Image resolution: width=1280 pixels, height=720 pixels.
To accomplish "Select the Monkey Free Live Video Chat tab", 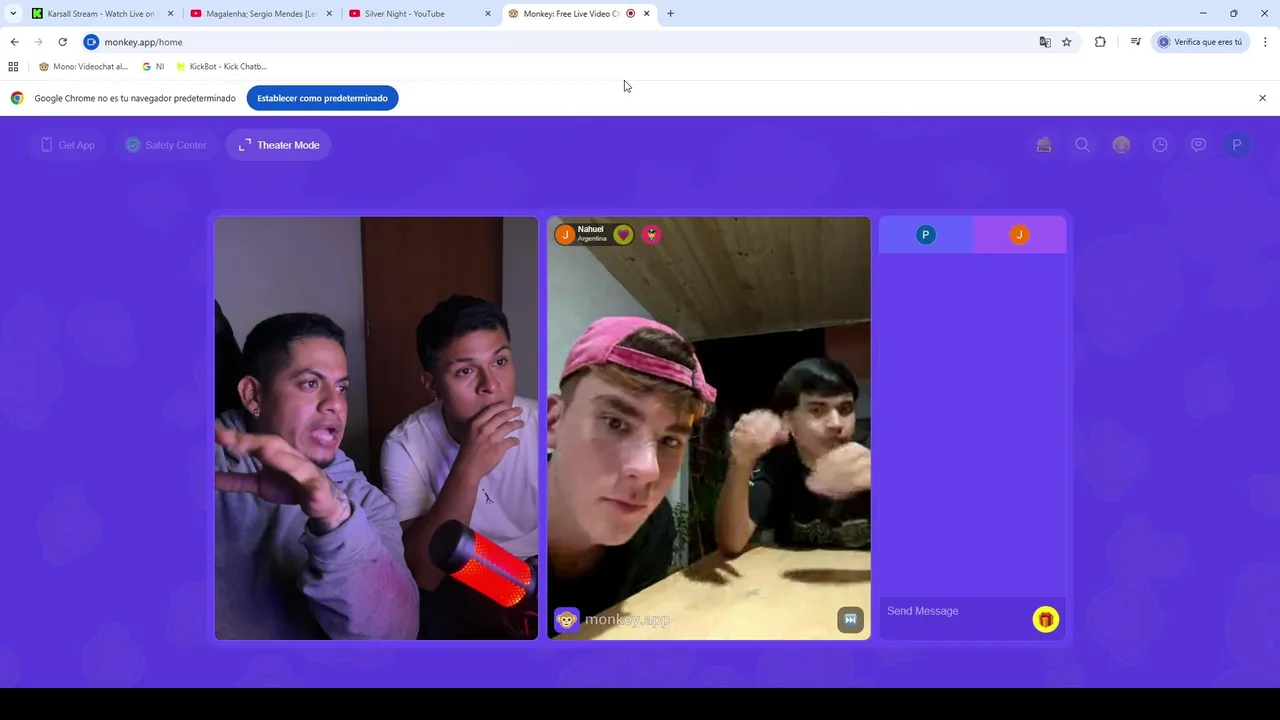I will coord(578,14).
